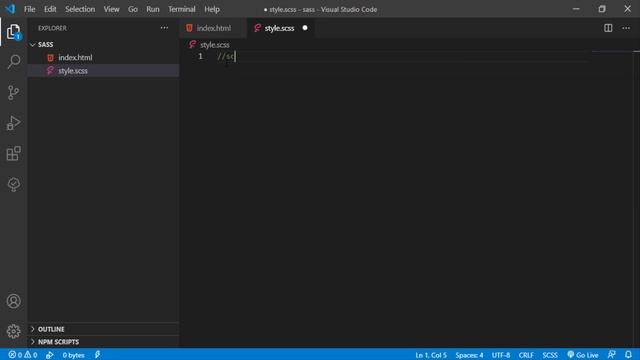Open the Edit menu
The image size is (640, 360).
pos(50,9)
